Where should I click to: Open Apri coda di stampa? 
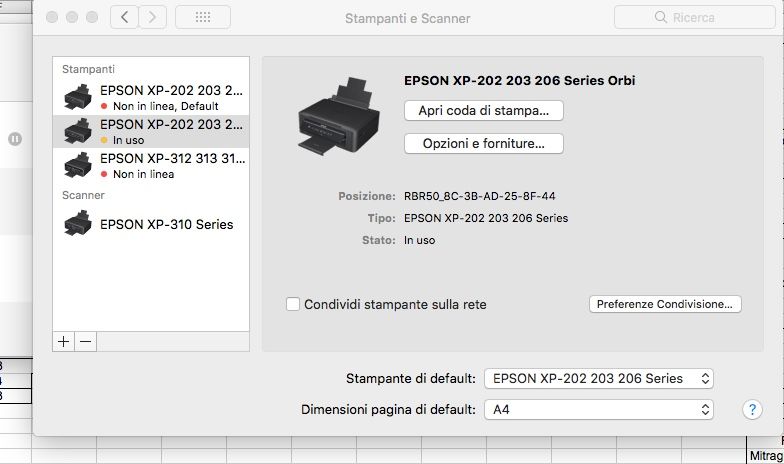coord(484,110)
